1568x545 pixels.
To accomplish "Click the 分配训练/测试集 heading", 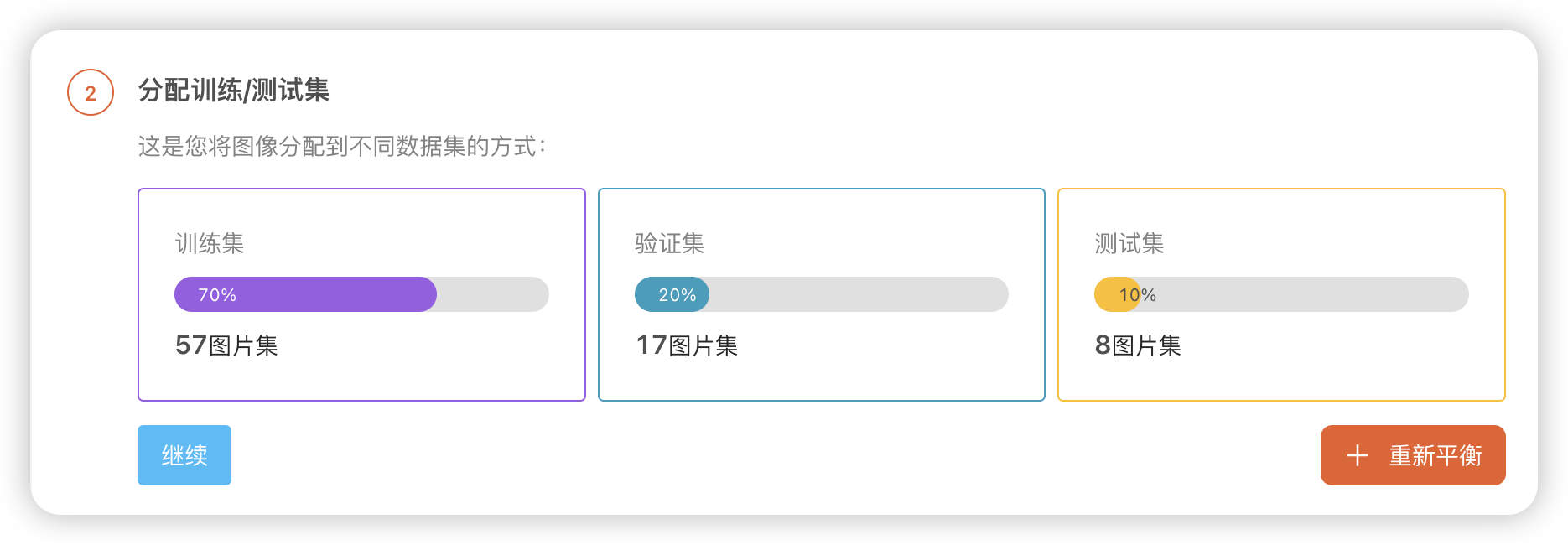I will coord(234,91).
